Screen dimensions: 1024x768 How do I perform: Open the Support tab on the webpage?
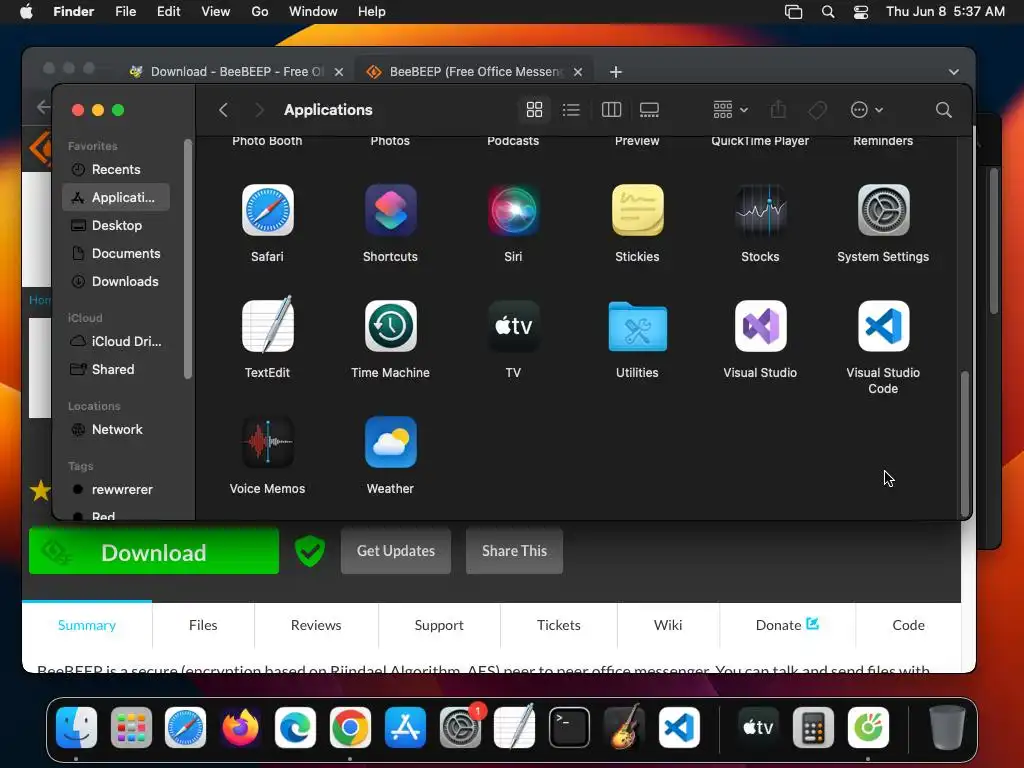coord(439,625)
